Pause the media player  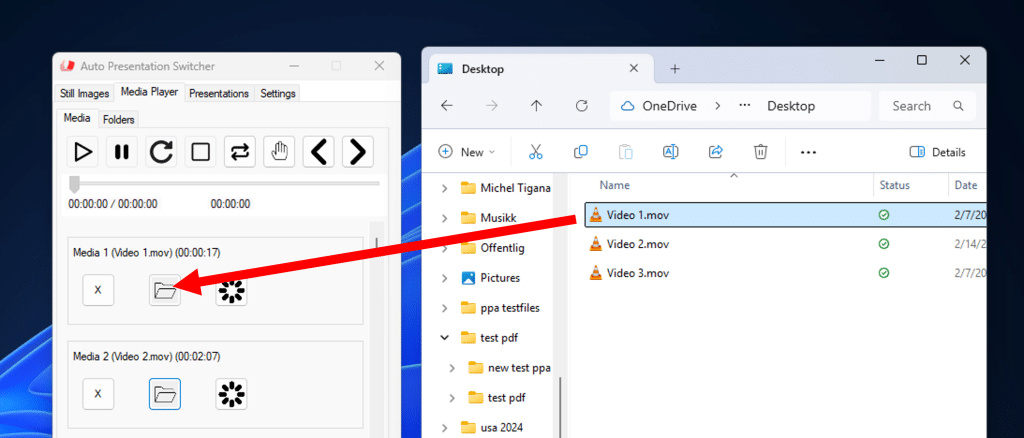121,152
